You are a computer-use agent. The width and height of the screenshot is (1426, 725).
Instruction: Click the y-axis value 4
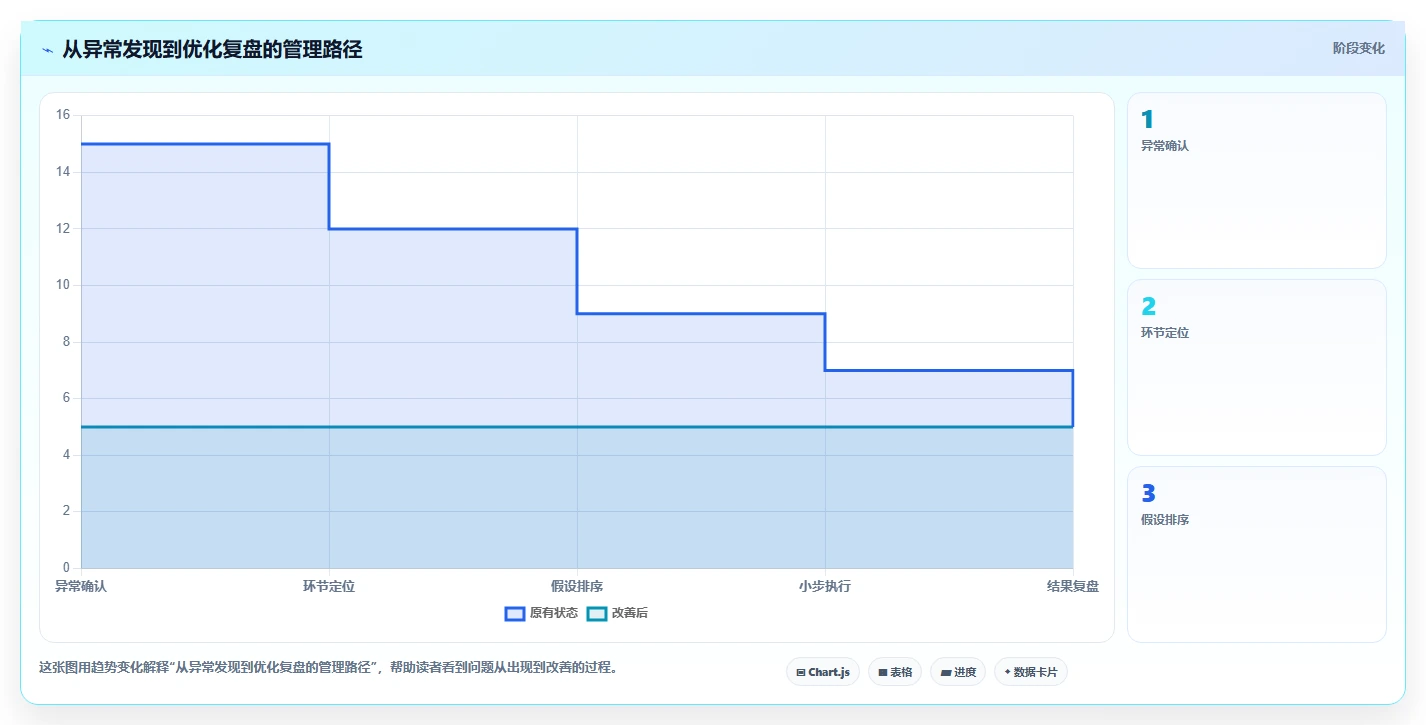[x=66, y=455]
